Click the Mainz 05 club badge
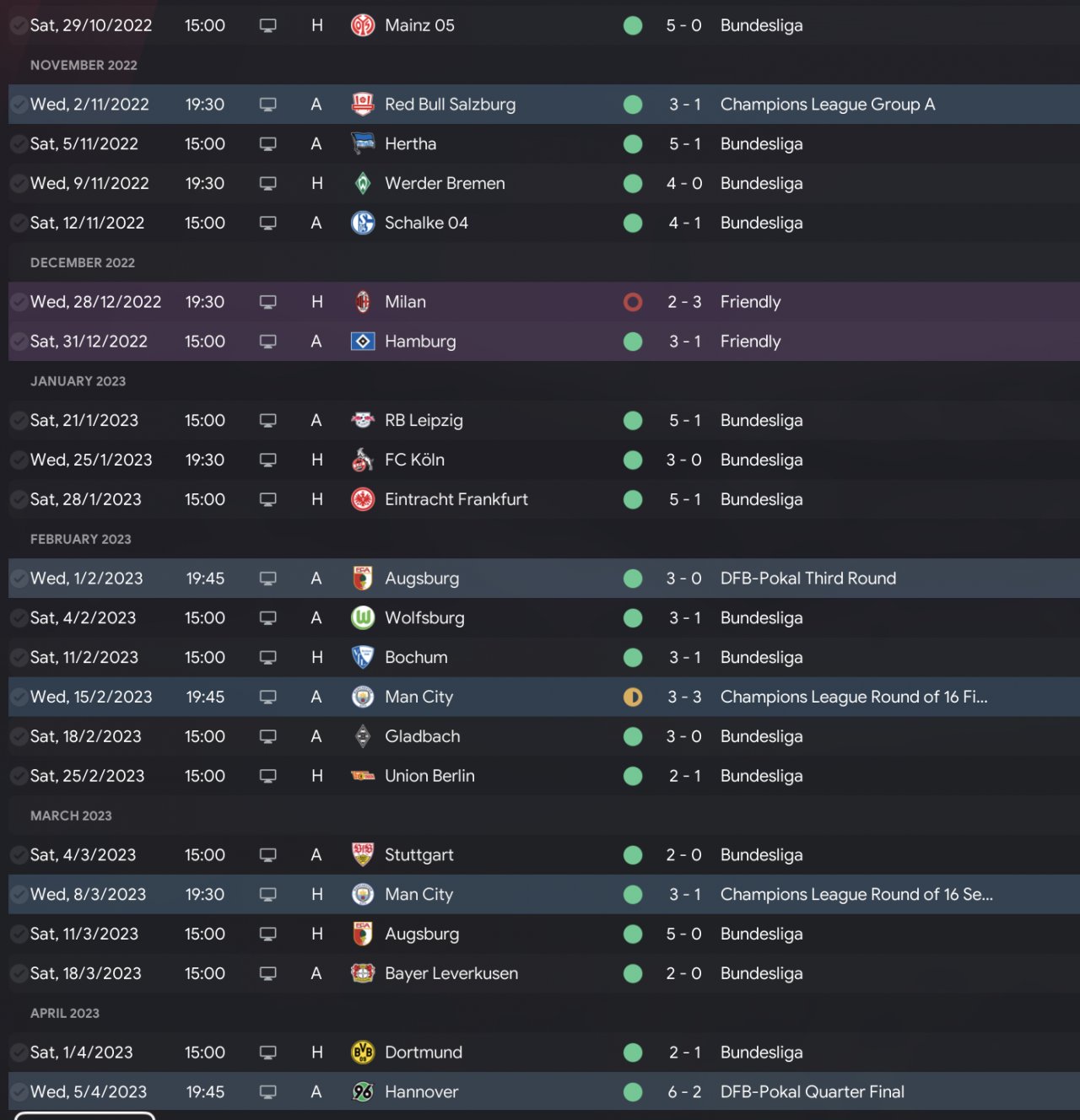The image size is (1080, 1120). pyautogui.click(x=363, y=25)
